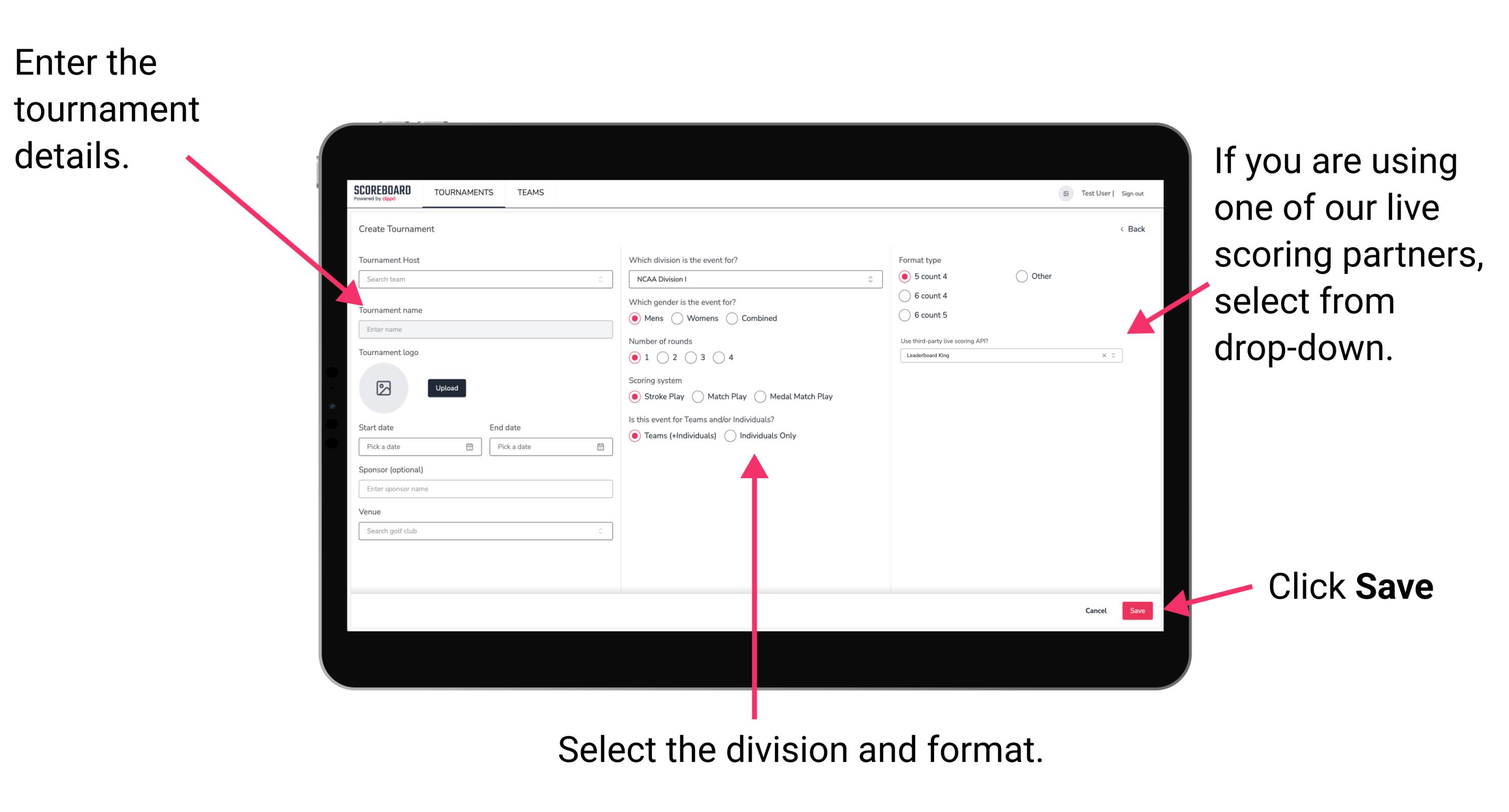The height and width of the screenshot is (812, 1509).
Task: Click the Tournament name input field
Action: (483, 329)
